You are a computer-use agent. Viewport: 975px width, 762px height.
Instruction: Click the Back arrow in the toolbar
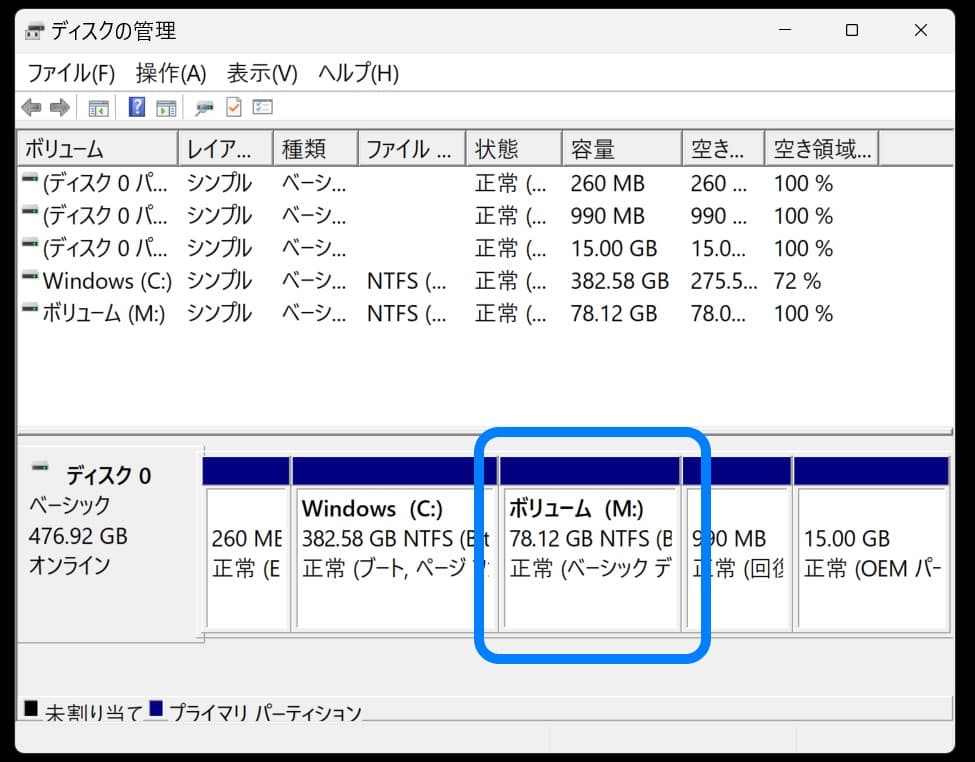31,108
